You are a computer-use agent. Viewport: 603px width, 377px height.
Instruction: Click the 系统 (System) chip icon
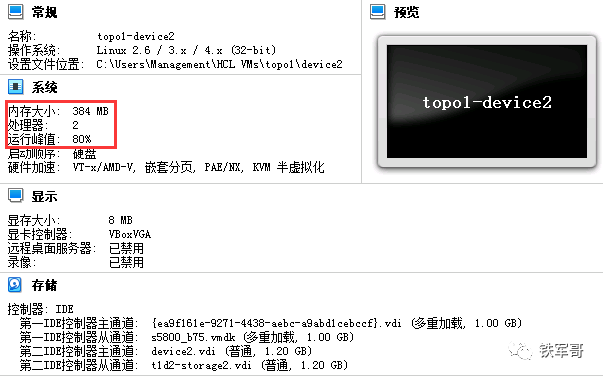tap(16, 87)
